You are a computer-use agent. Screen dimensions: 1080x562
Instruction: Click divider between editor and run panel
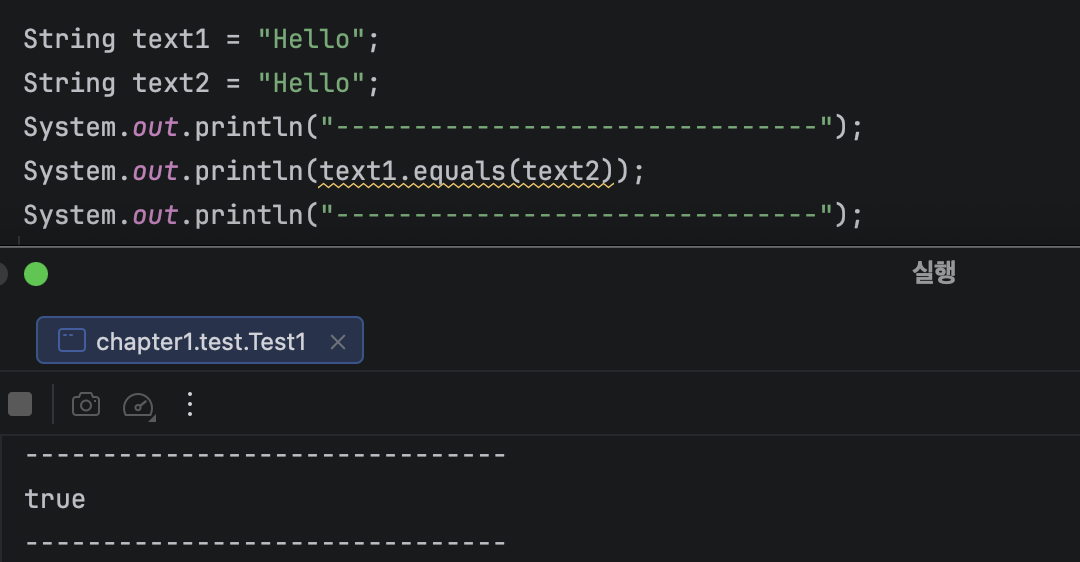[x=540, y=246]
